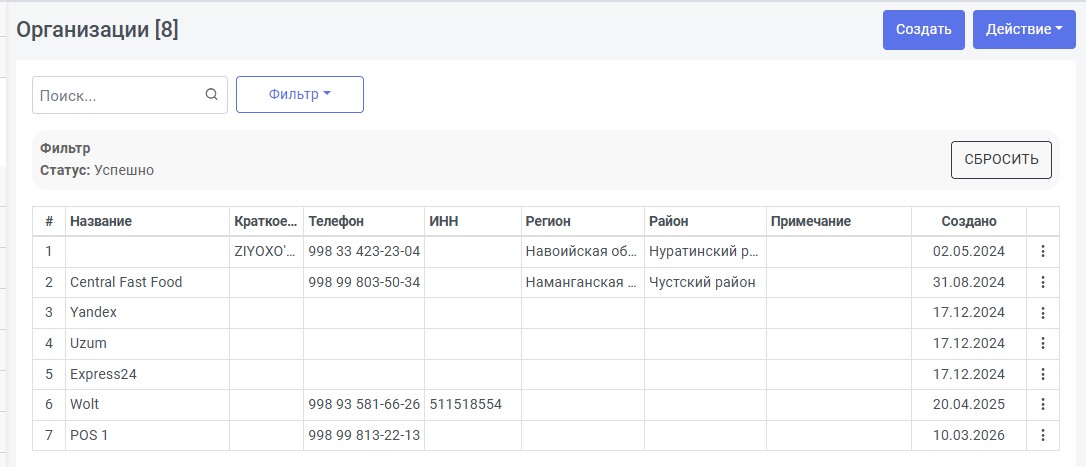Open row actions menu for Express24
The image size is (1086, 467).
pyautogui.click(x=1042, y=374)
